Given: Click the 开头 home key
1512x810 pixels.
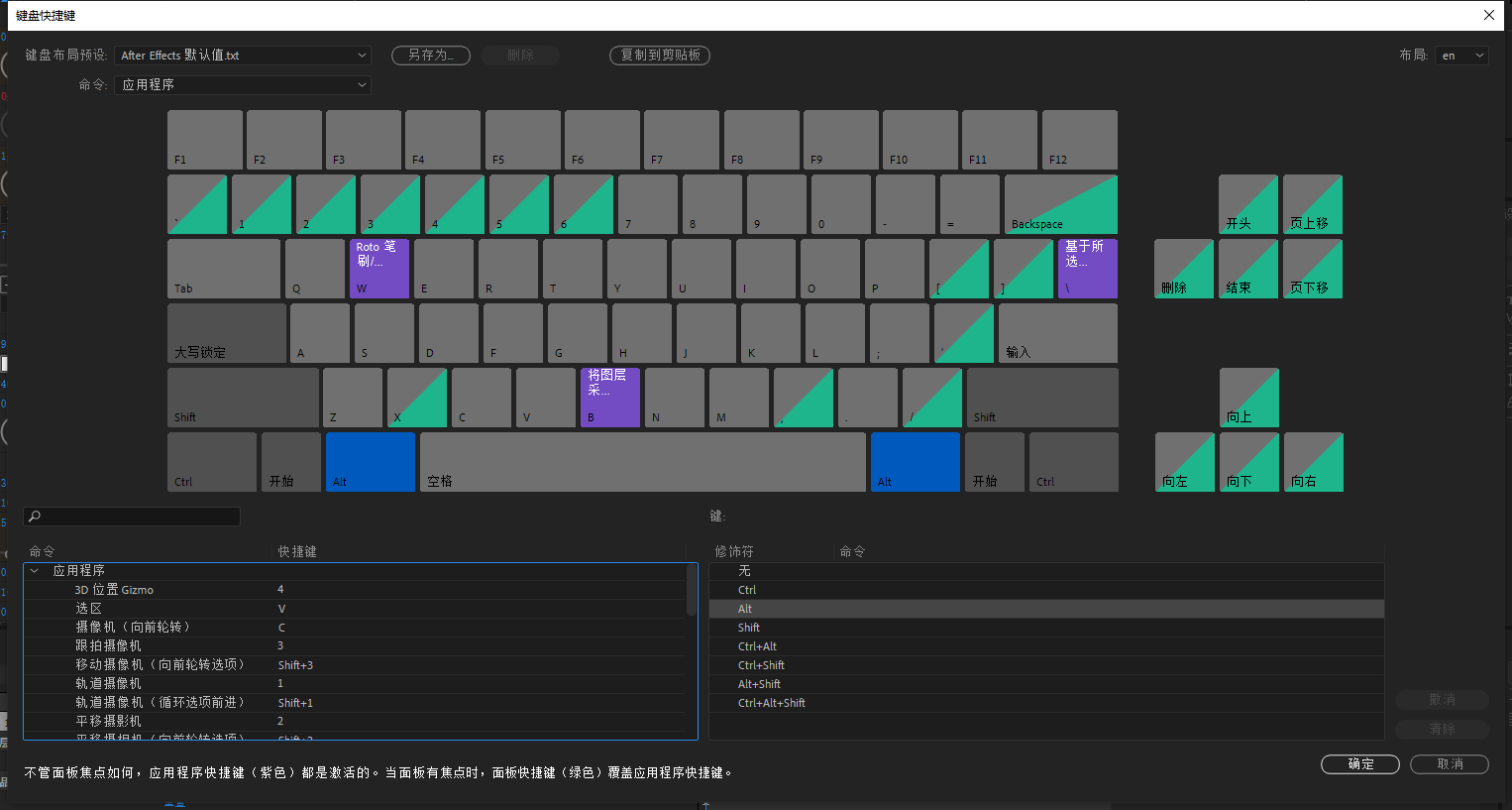Looking at the screenshot, I should 1248,204.
